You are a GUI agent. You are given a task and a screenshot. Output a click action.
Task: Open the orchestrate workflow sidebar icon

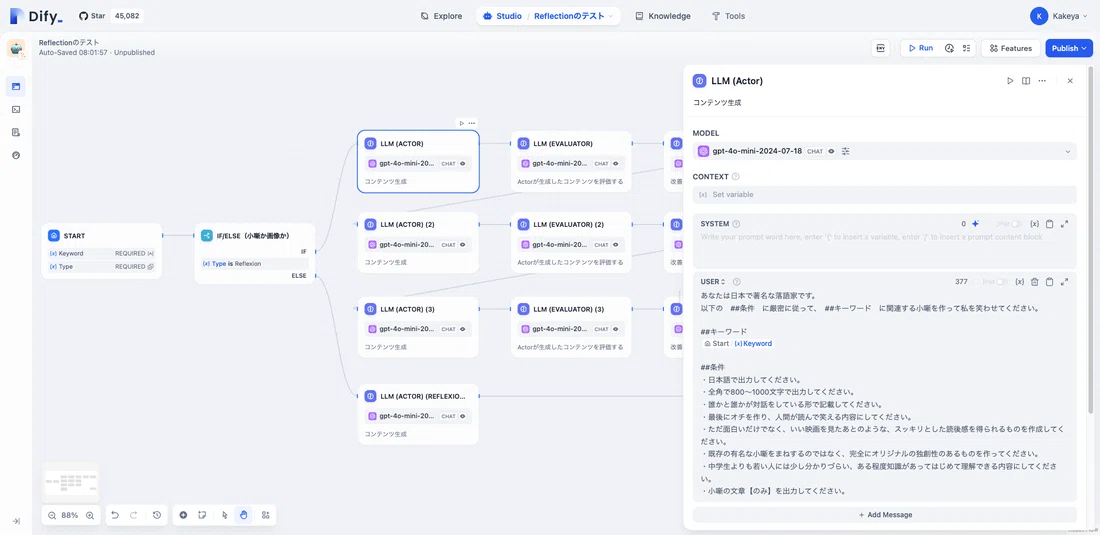point(16,87)
